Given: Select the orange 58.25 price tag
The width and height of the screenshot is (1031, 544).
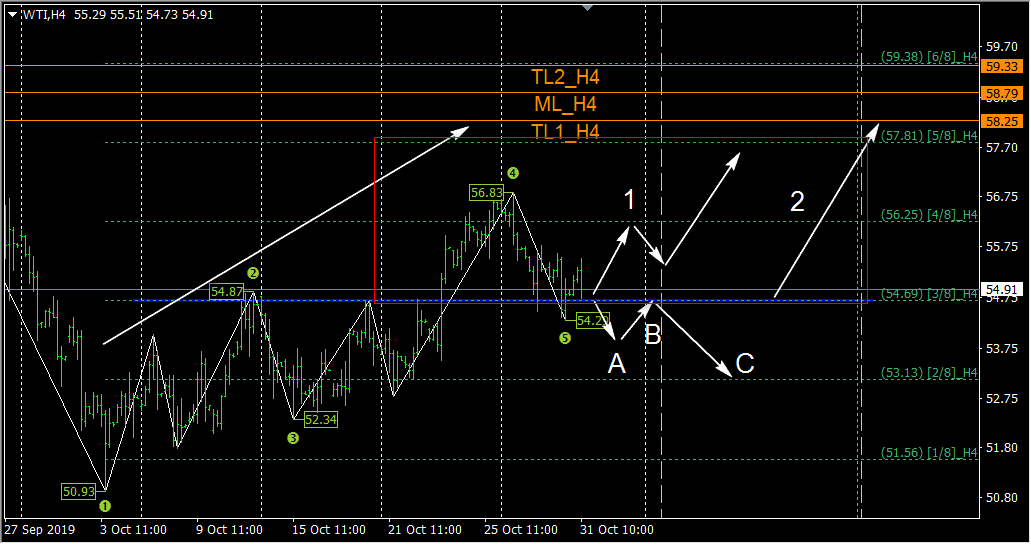Looking at the screenshot, I should coord(1001,121).
